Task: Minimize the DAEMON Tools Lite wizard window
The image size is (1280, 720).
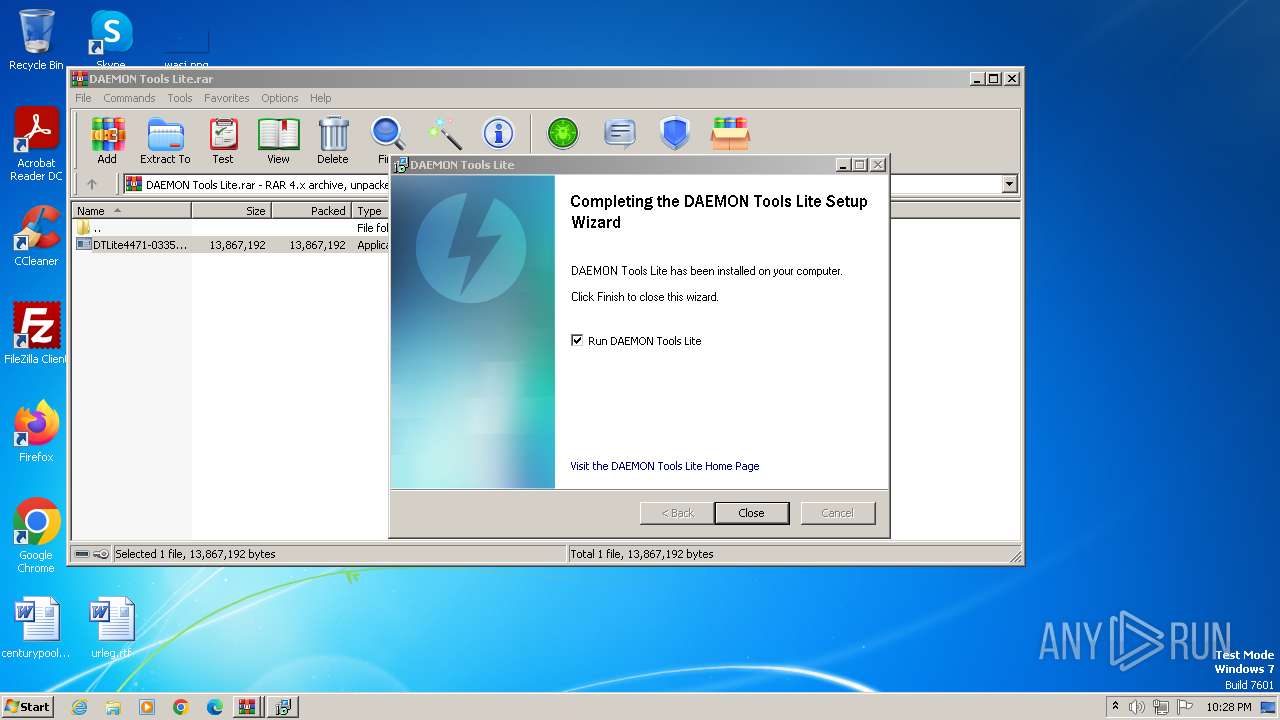Action: tap(842, 165)
